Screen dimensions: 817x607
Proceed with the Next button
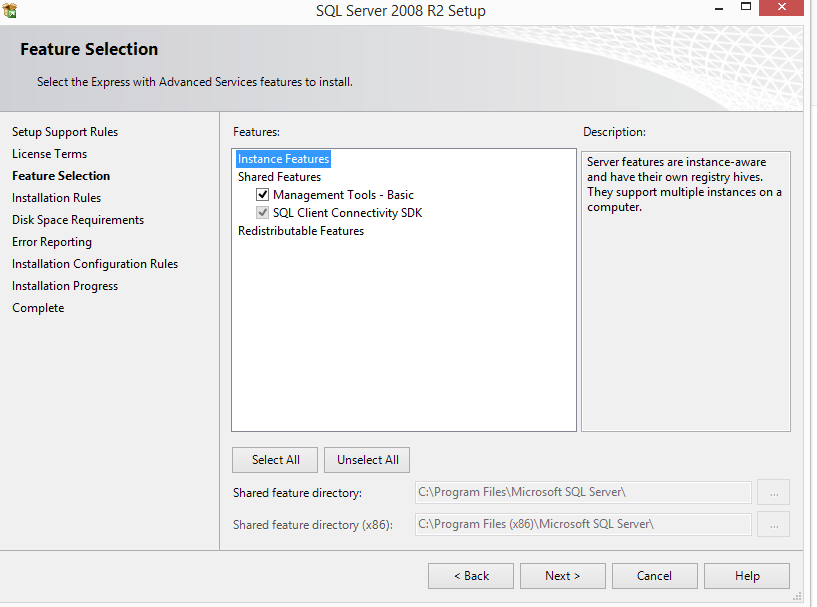(x=563, y=576)
